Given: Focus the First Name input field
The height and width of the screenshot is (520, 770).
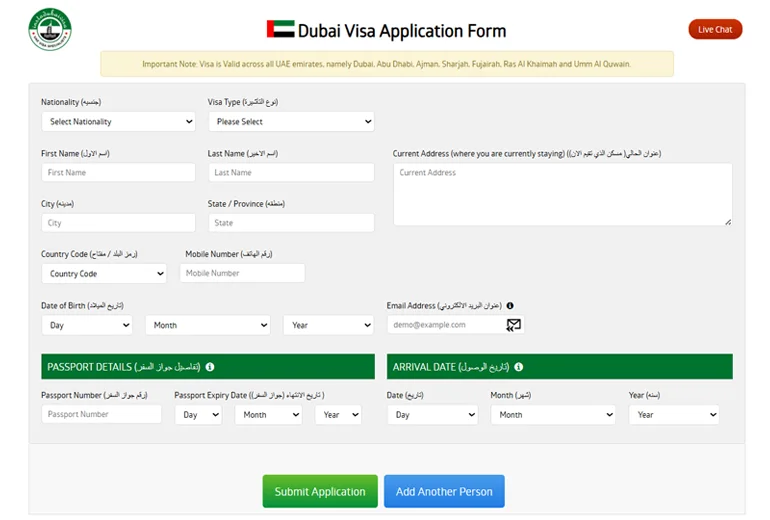Looking at the screenshot, I should click(118, 172).
